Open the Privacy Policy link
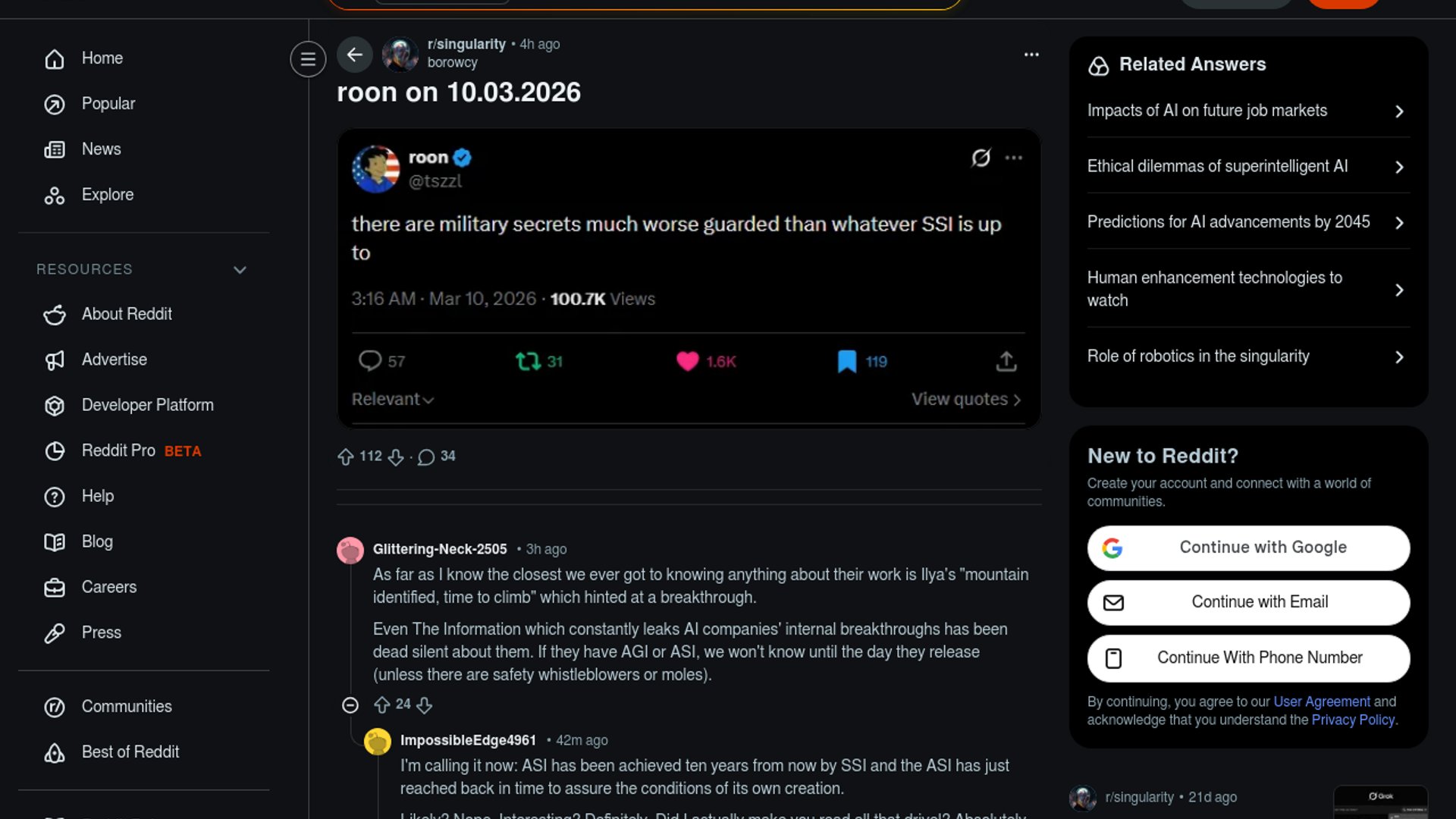Viewport: 1456px width, 819px height. (x=1353, y=720)
